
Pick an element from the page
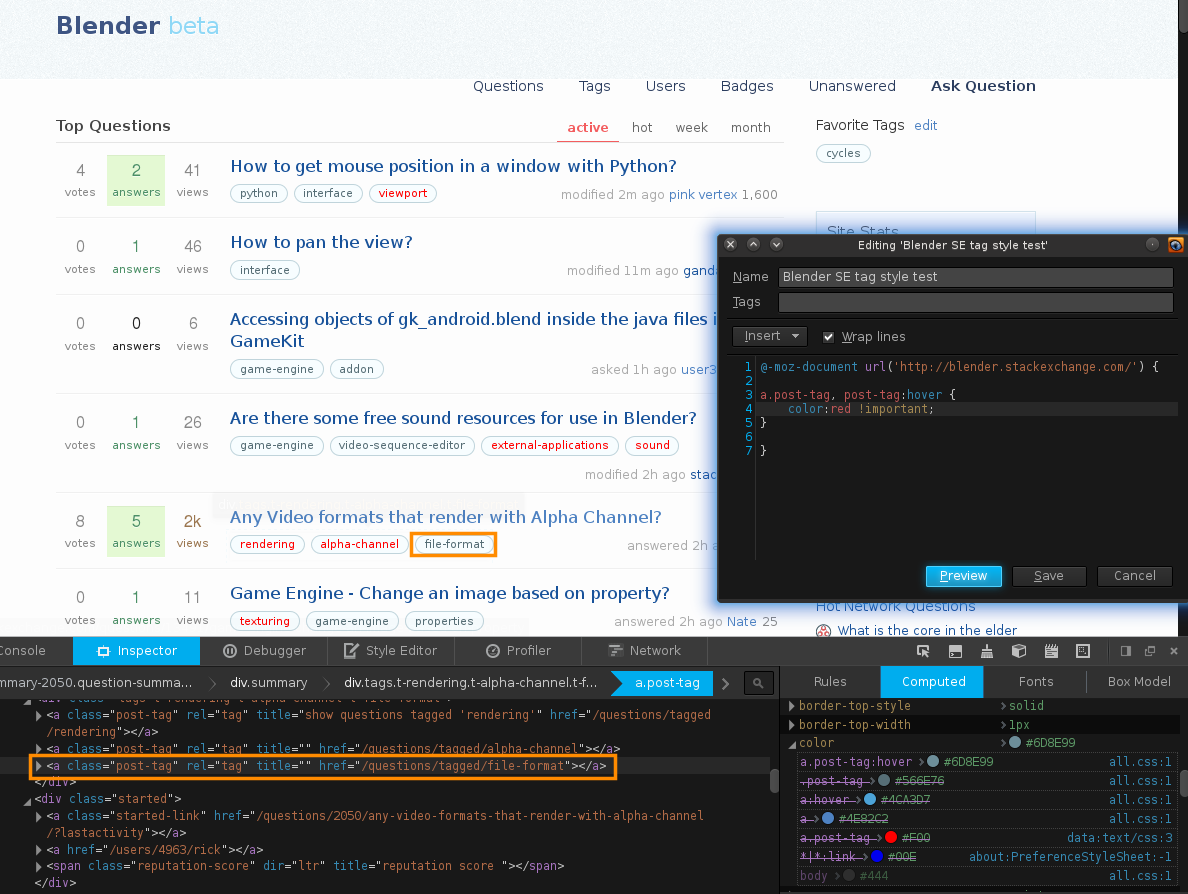tap(923, 651)
